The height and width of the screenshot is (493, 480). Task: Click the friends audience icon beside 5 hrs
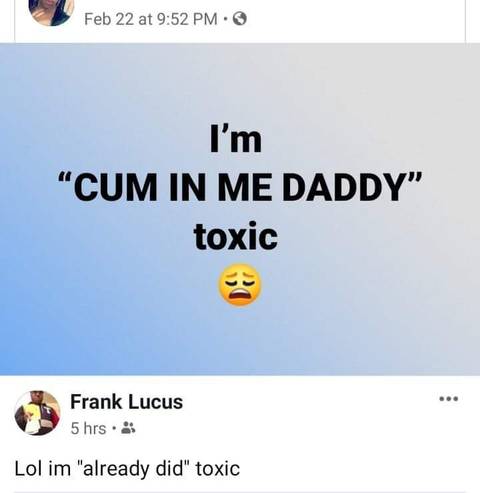[x=128, y=428]
